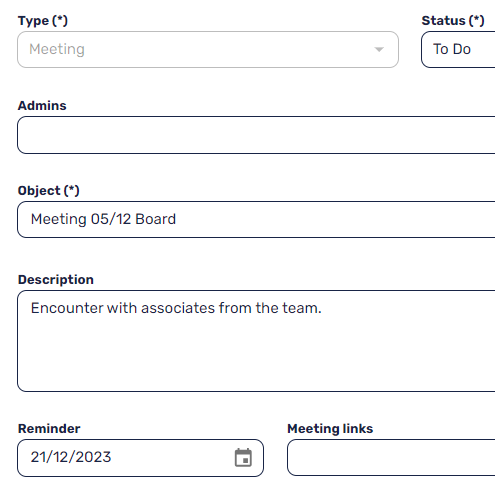Viewport: 495px width, 495px height.
Task: Click the Meeting links field label
Action: pos(330,429)
